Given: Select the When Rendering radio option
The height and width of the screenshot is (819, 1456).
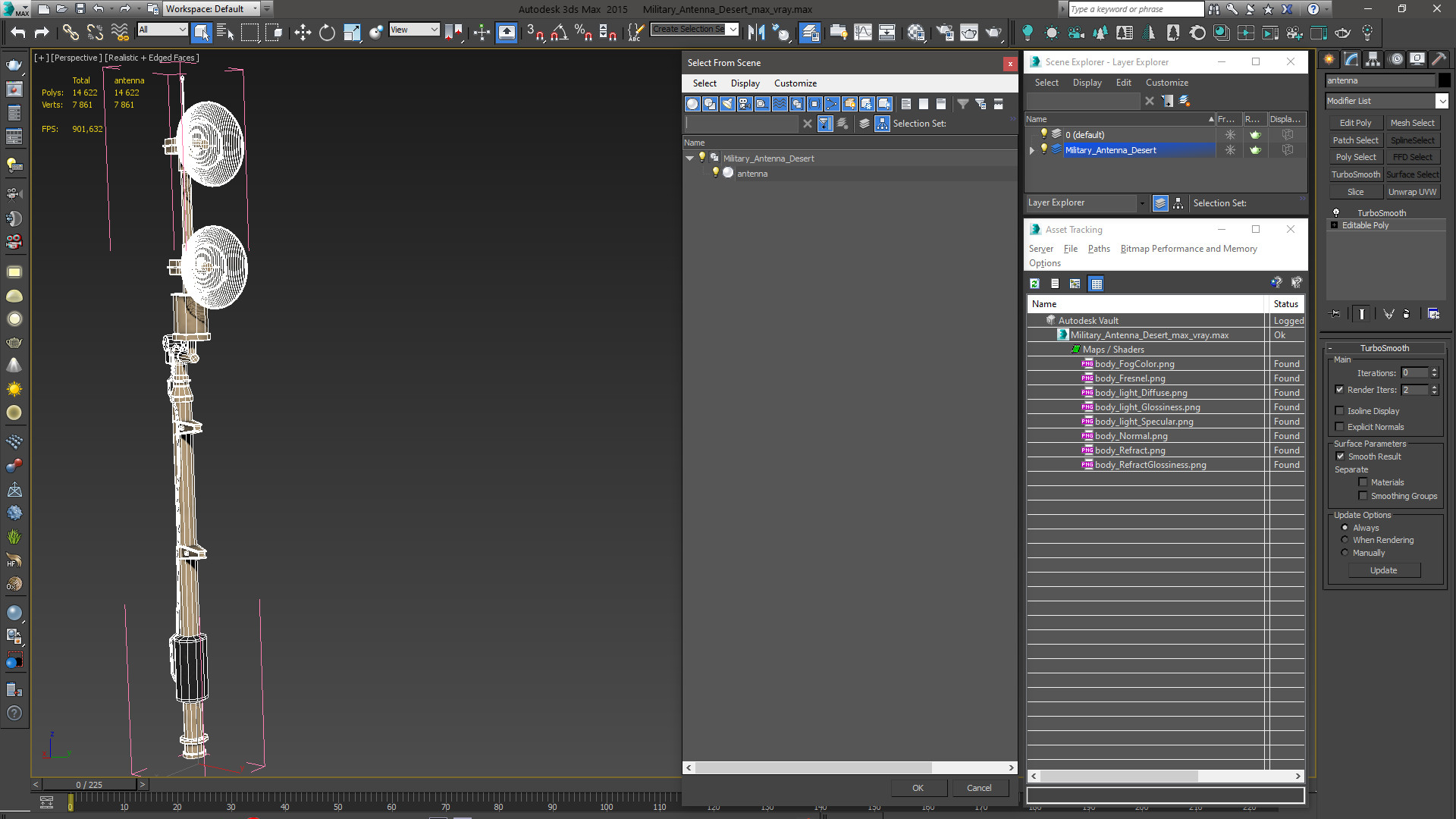Looking at the screenshot, I should pyautogui.click(x=1345, y=540).
